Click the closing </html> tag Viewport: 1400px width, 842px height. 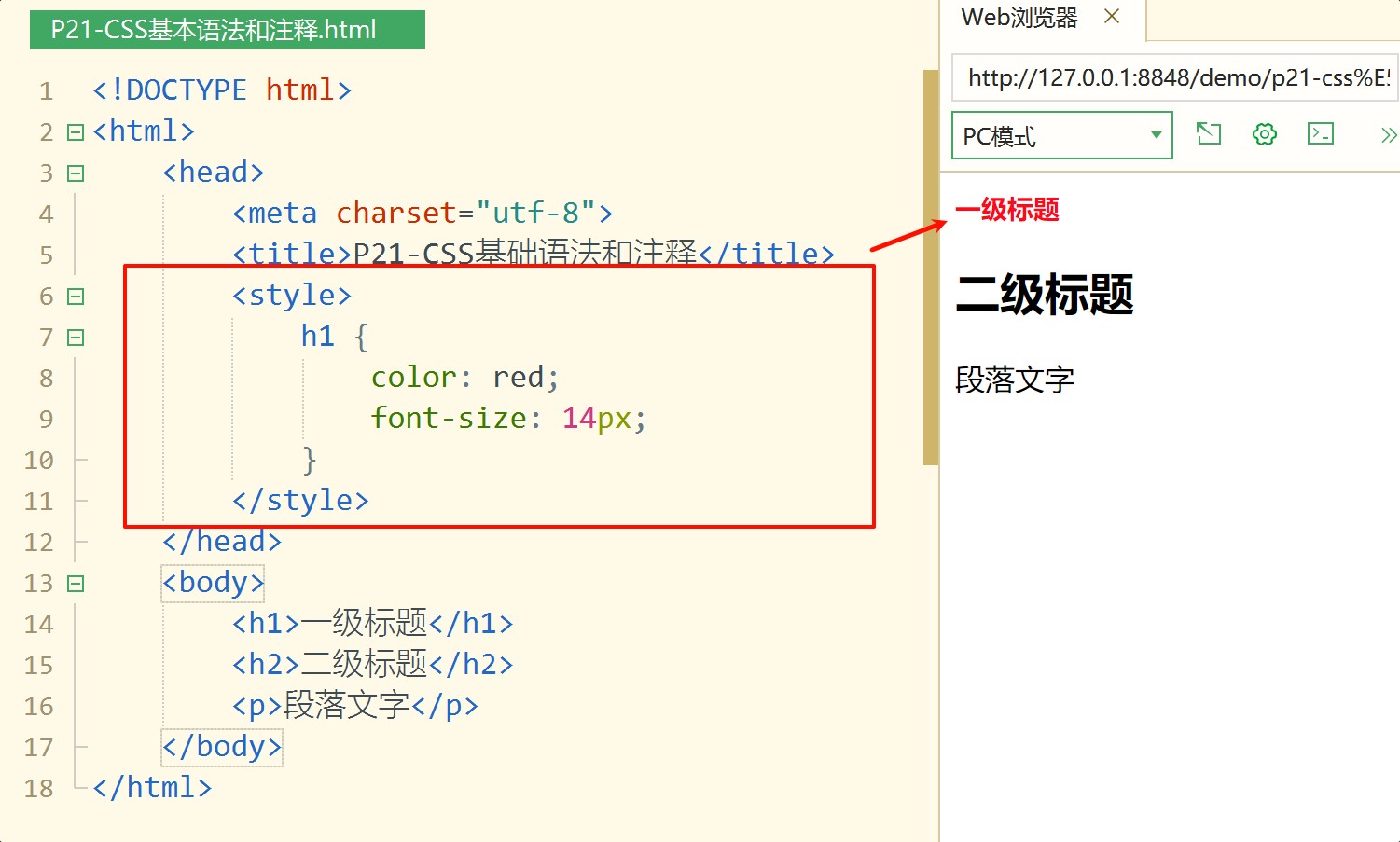click(152, 788)
